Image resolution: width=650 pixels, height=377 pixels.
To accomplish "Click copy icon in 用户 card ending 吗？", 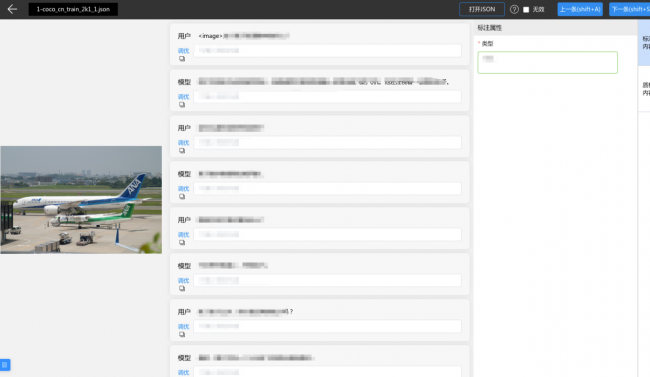I will point(182,335).
